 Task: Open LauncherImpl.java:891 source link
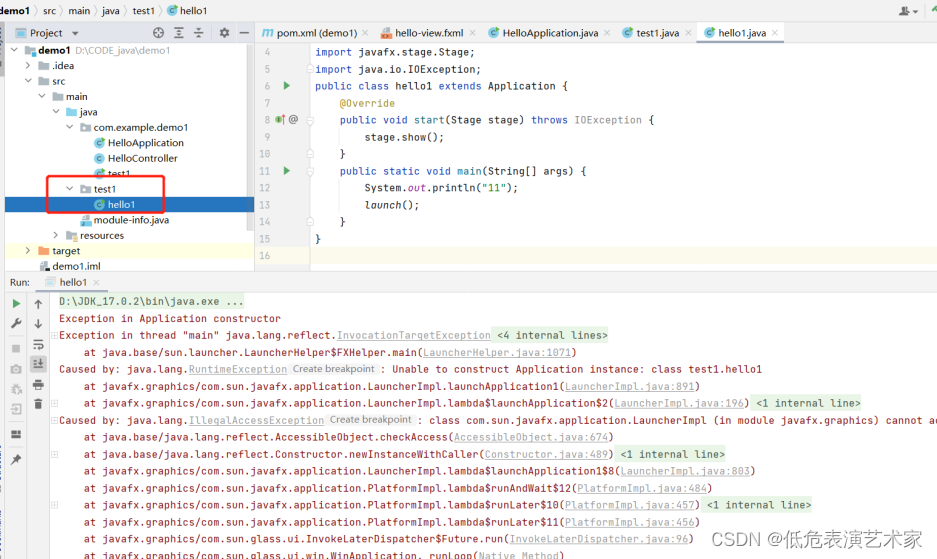coord(629,386)
